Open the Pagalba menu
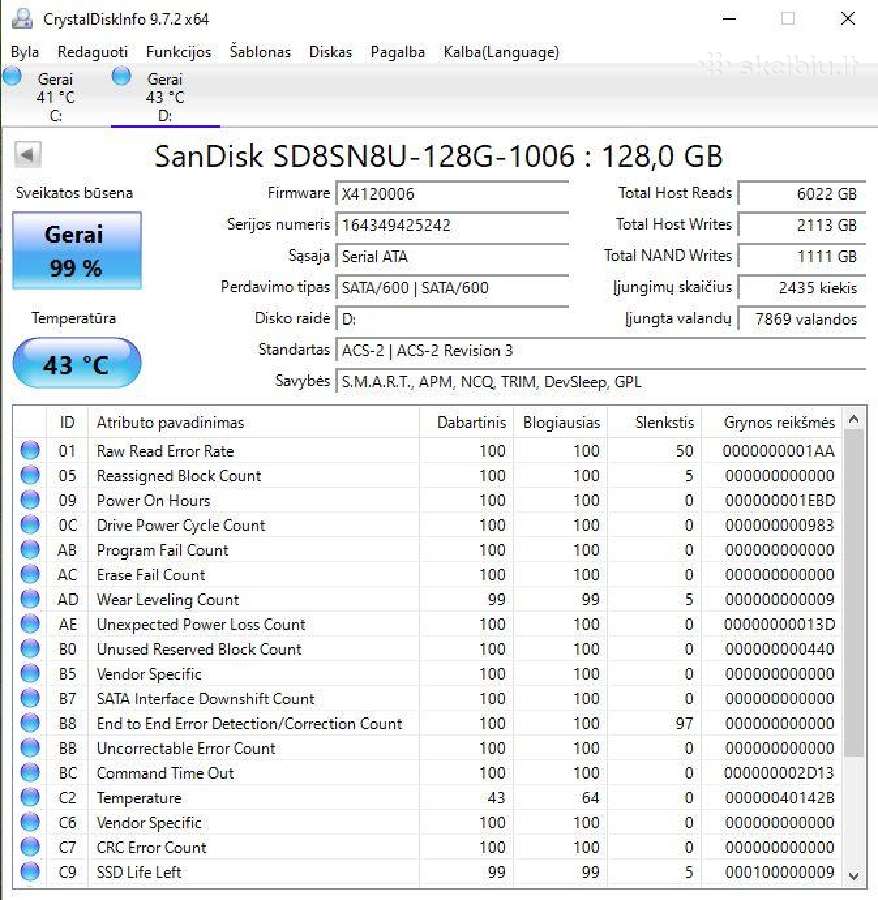The image size is (878, 900). 398,52
